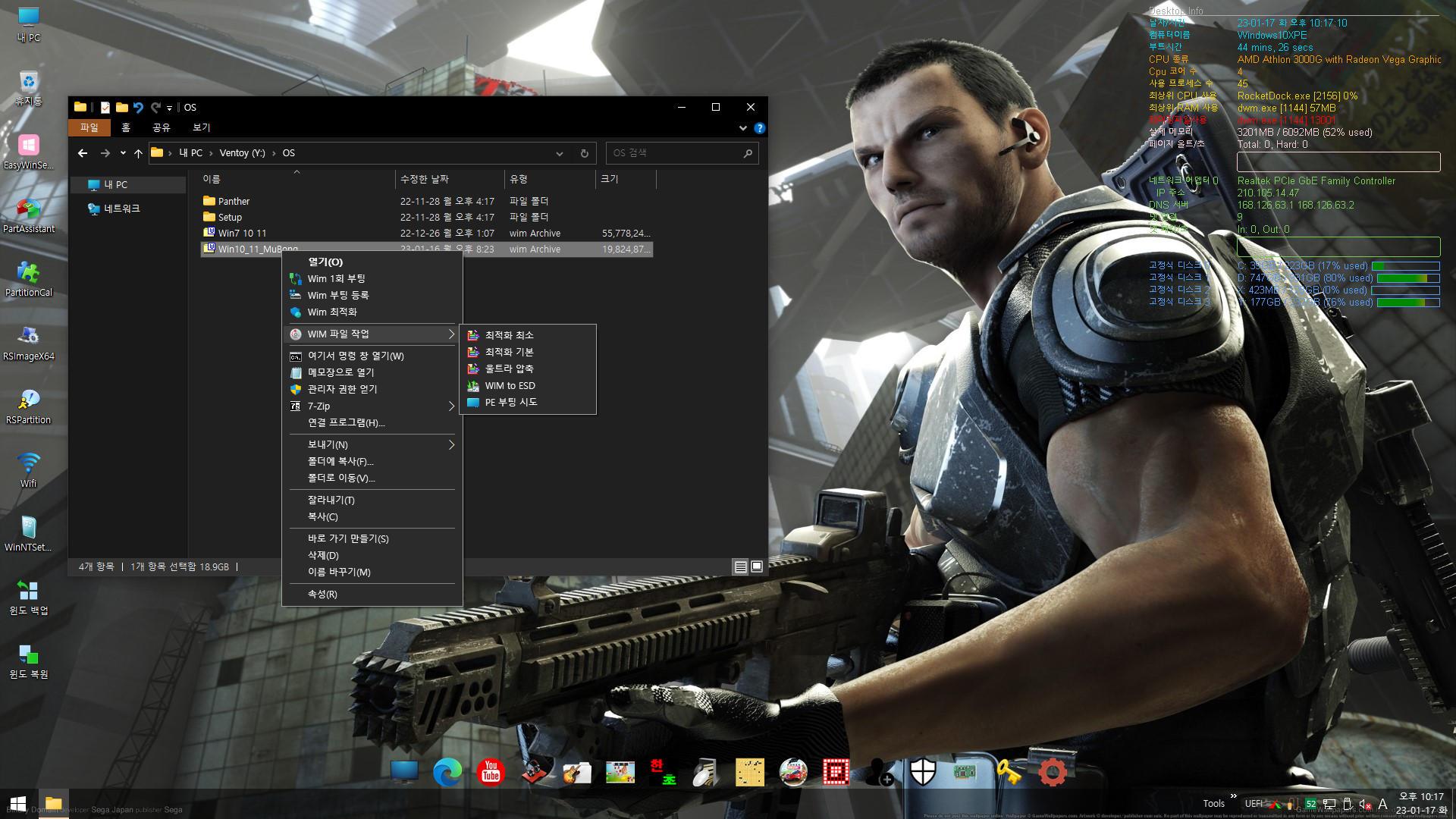This screenshot has height=819, width=1456.
Task: Launch Microsoft Edge from the dock
Action: point(447,772)
